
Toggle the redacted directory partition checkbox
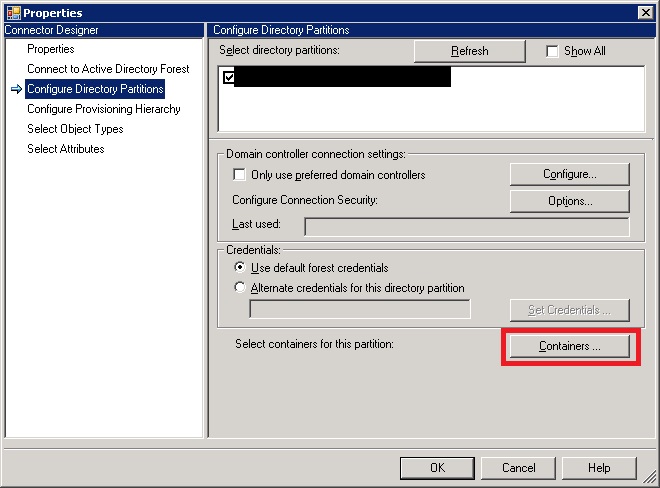(x=229, y=77)
